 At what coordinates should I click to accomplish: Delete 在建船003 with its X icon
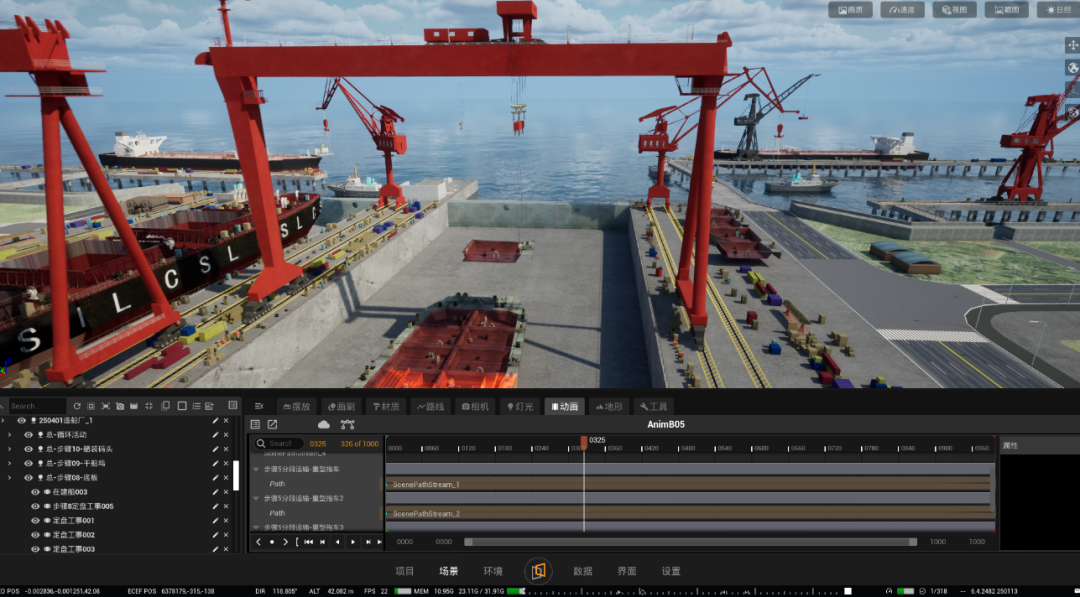click(x=225, y=492)
